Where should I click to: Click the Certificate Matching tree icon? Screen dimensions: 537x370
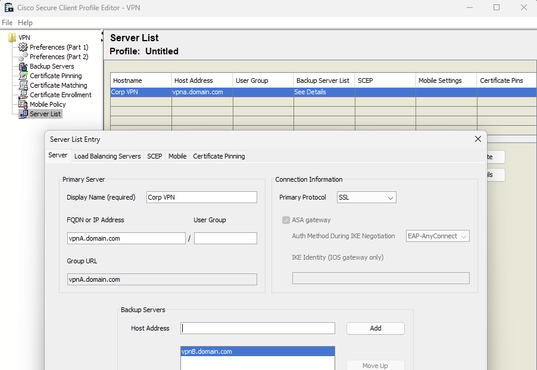[23, 85]
